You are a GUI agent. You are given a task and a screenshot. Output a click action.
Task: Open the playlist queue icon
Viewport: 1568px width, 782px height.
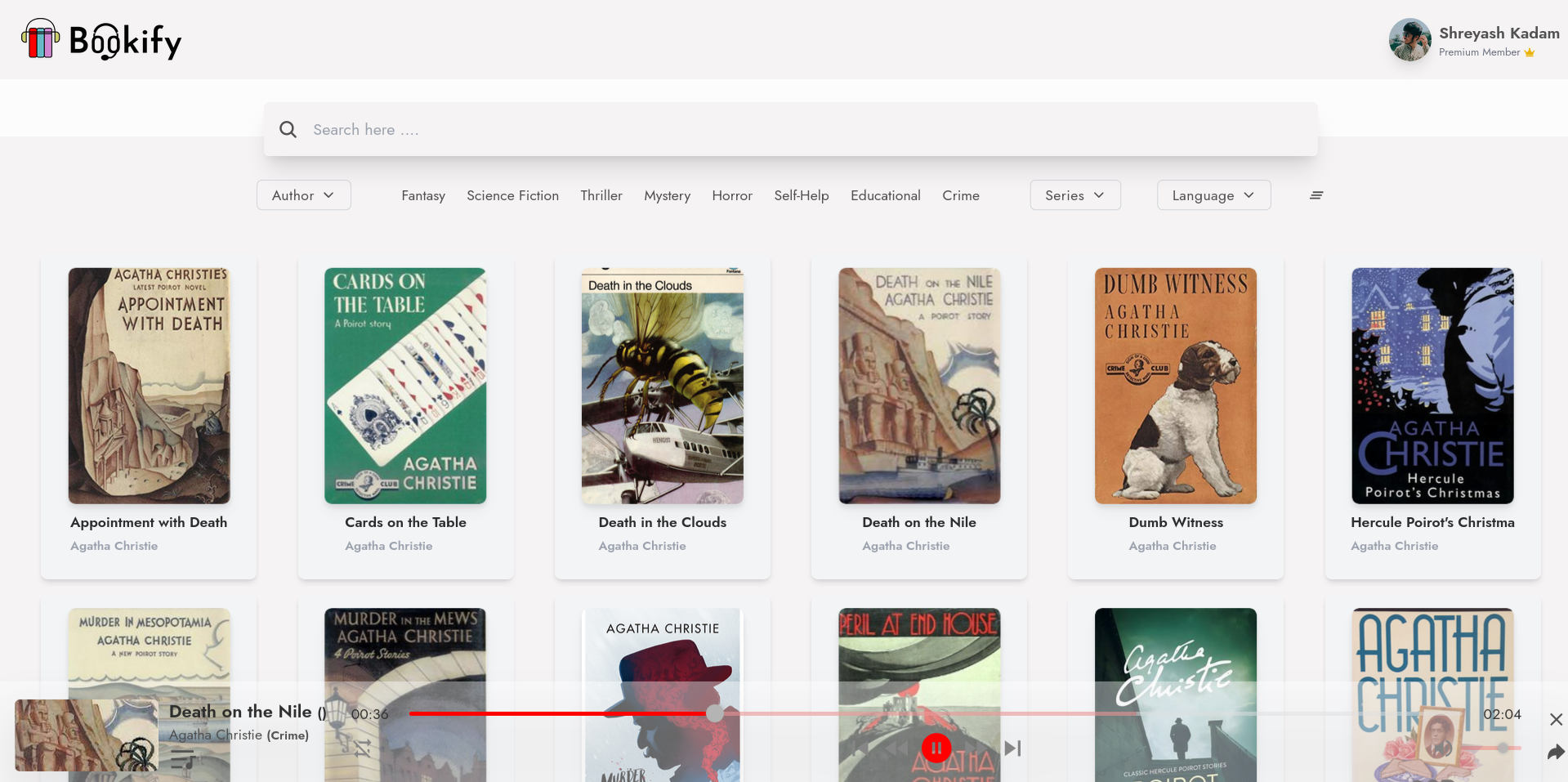click(183, 759)
